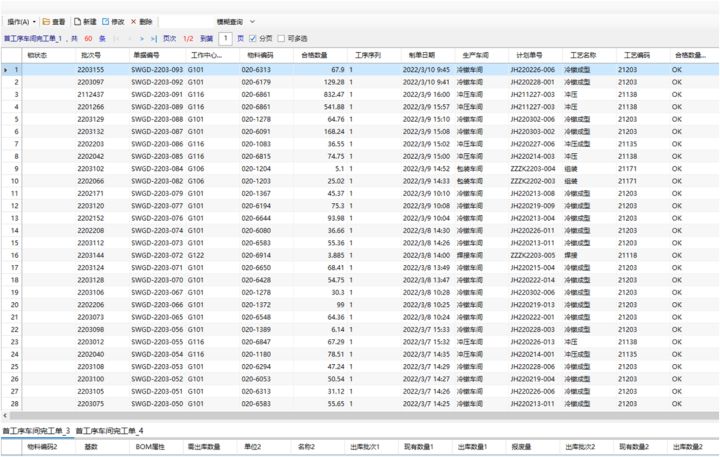The height and width of the screenshot is (457, 720).
Task: Click the scrollbar left arrow
Action: tap(5, 416)
